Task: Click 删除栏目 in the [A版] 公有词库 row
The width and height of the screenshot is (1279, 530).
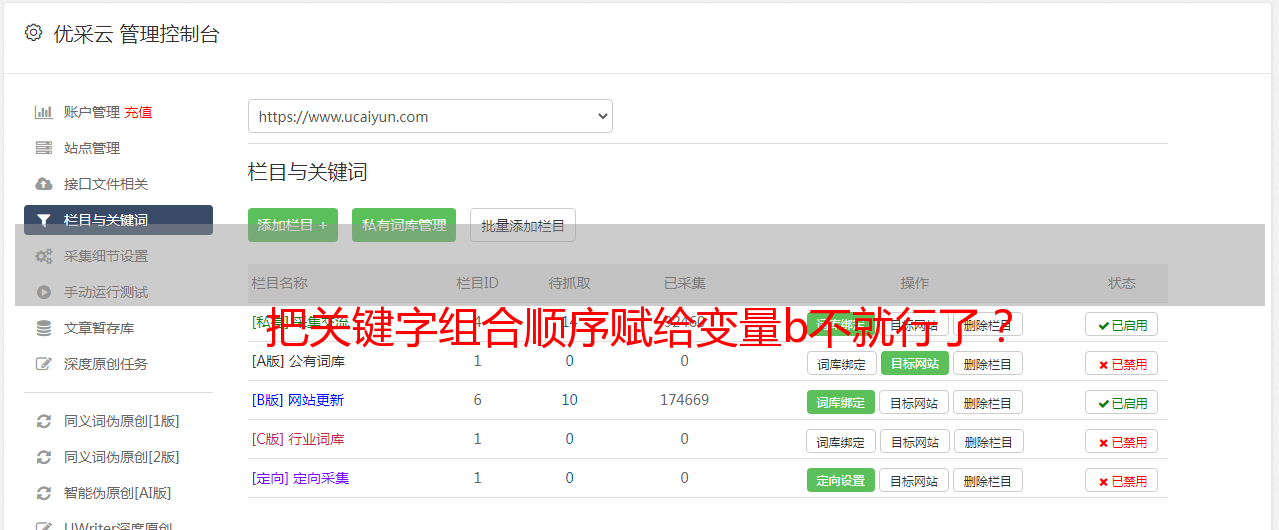Action: coord(988,363)
